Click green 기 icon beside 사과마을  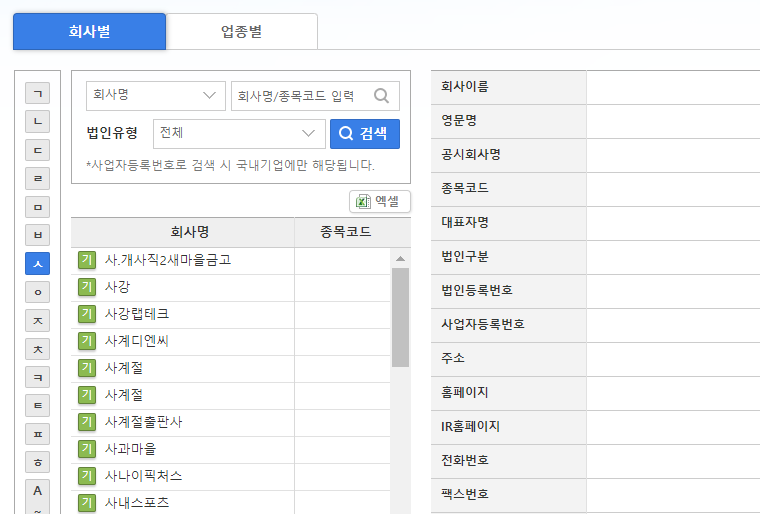(x=87, y=449)
